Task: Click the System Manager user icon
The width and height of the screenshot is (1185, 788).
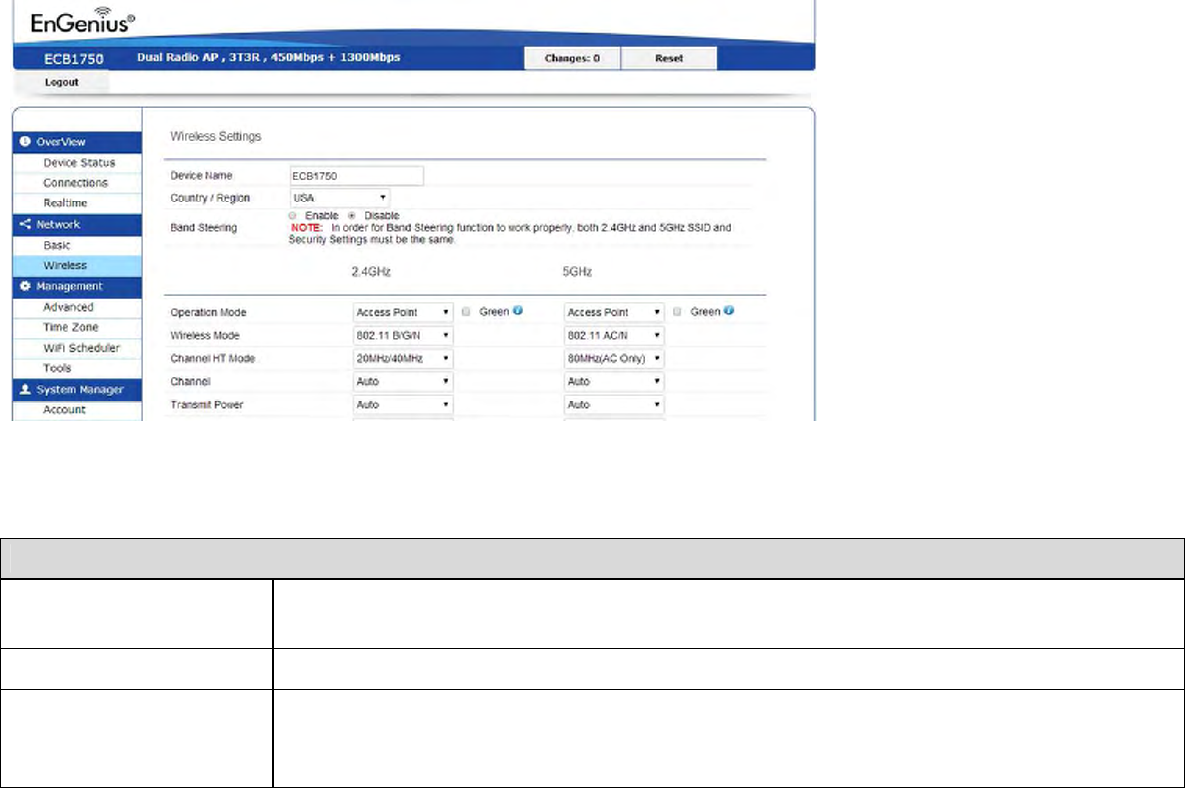Action: [x=25, y=389]
